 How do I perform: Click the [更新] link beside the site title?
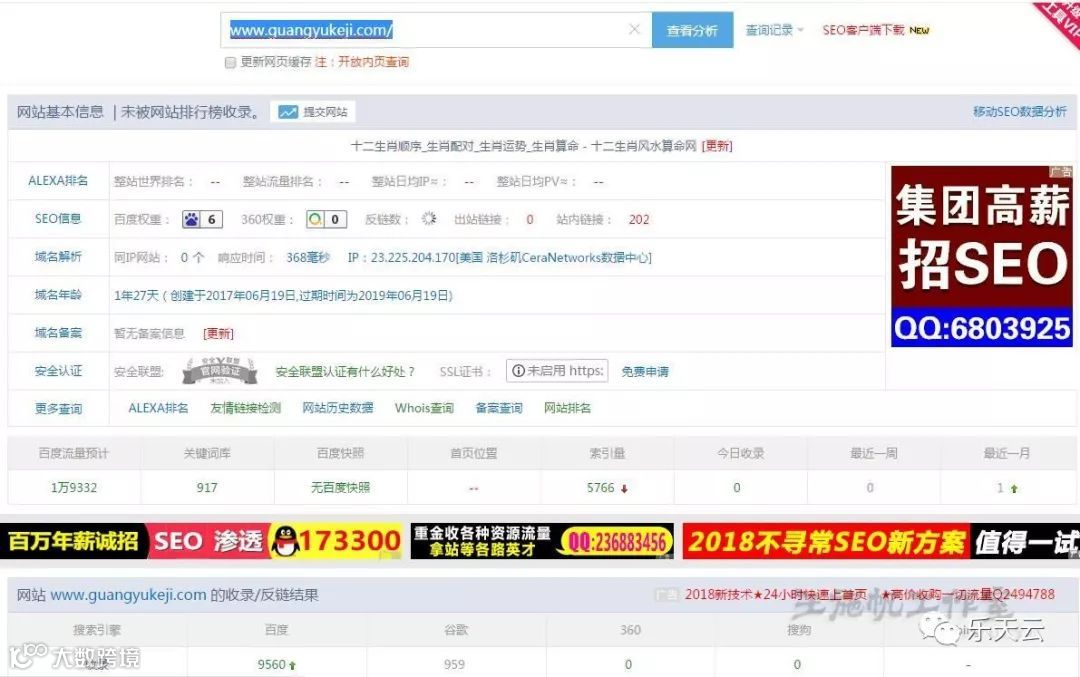[717, 146]
